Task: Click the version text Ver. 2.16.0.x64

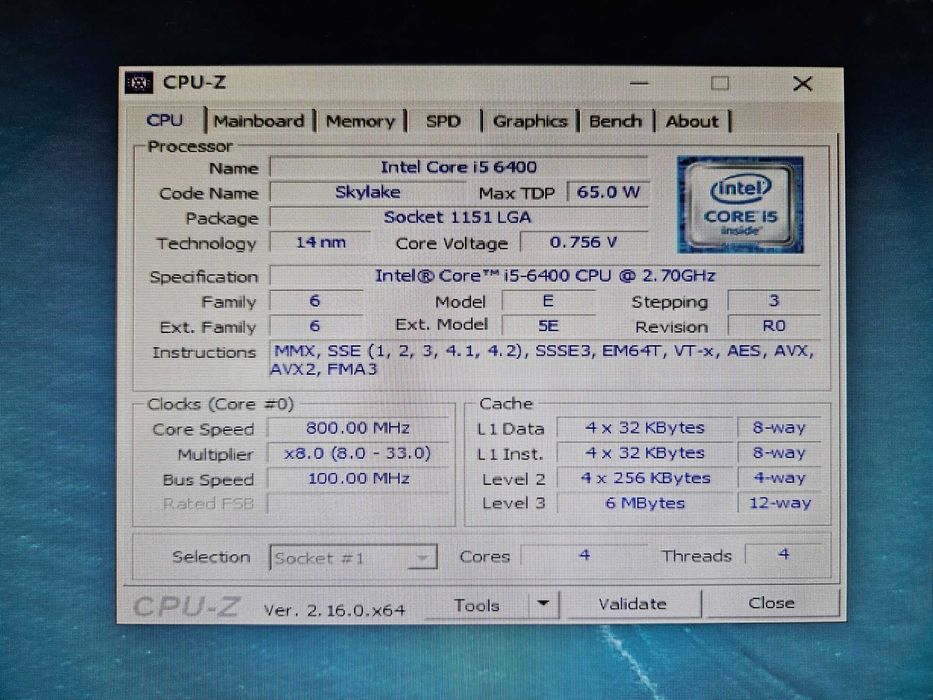Action: tap(334, 610)
